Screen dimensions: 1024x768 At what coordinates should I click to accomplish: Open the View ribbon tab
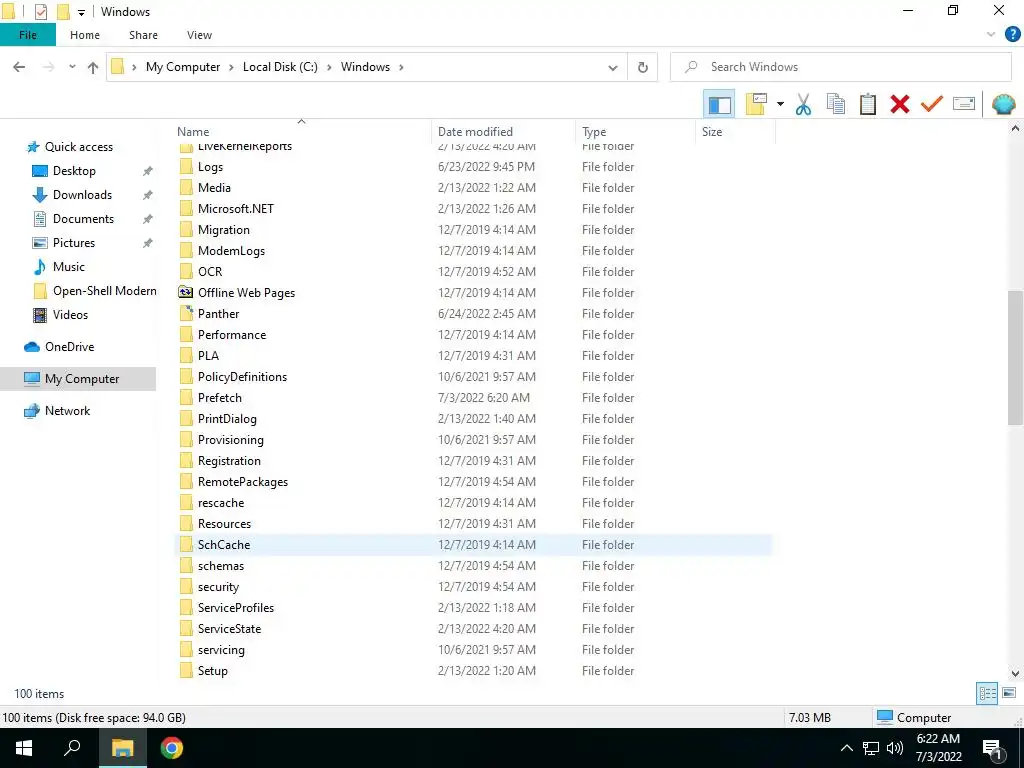pos(199,35)
